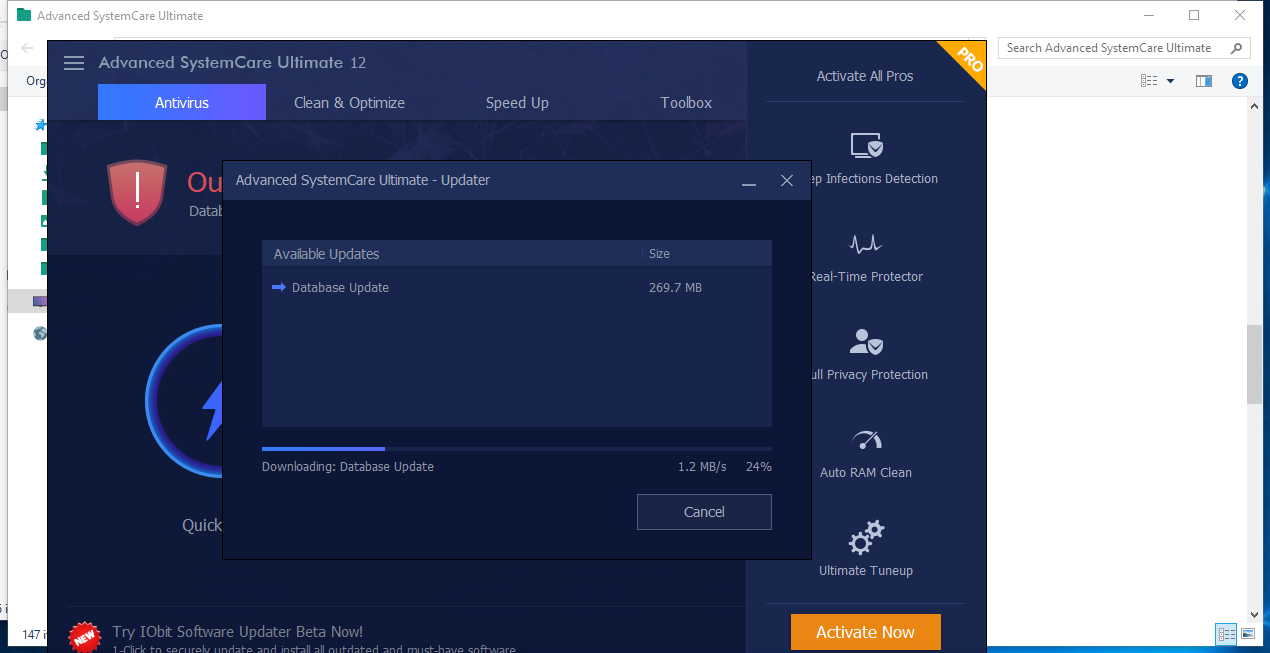Open the Advanced SystemCare hamburger menu
The image size is (1270, 653).
pyautogui.click(x=74, y=63)
